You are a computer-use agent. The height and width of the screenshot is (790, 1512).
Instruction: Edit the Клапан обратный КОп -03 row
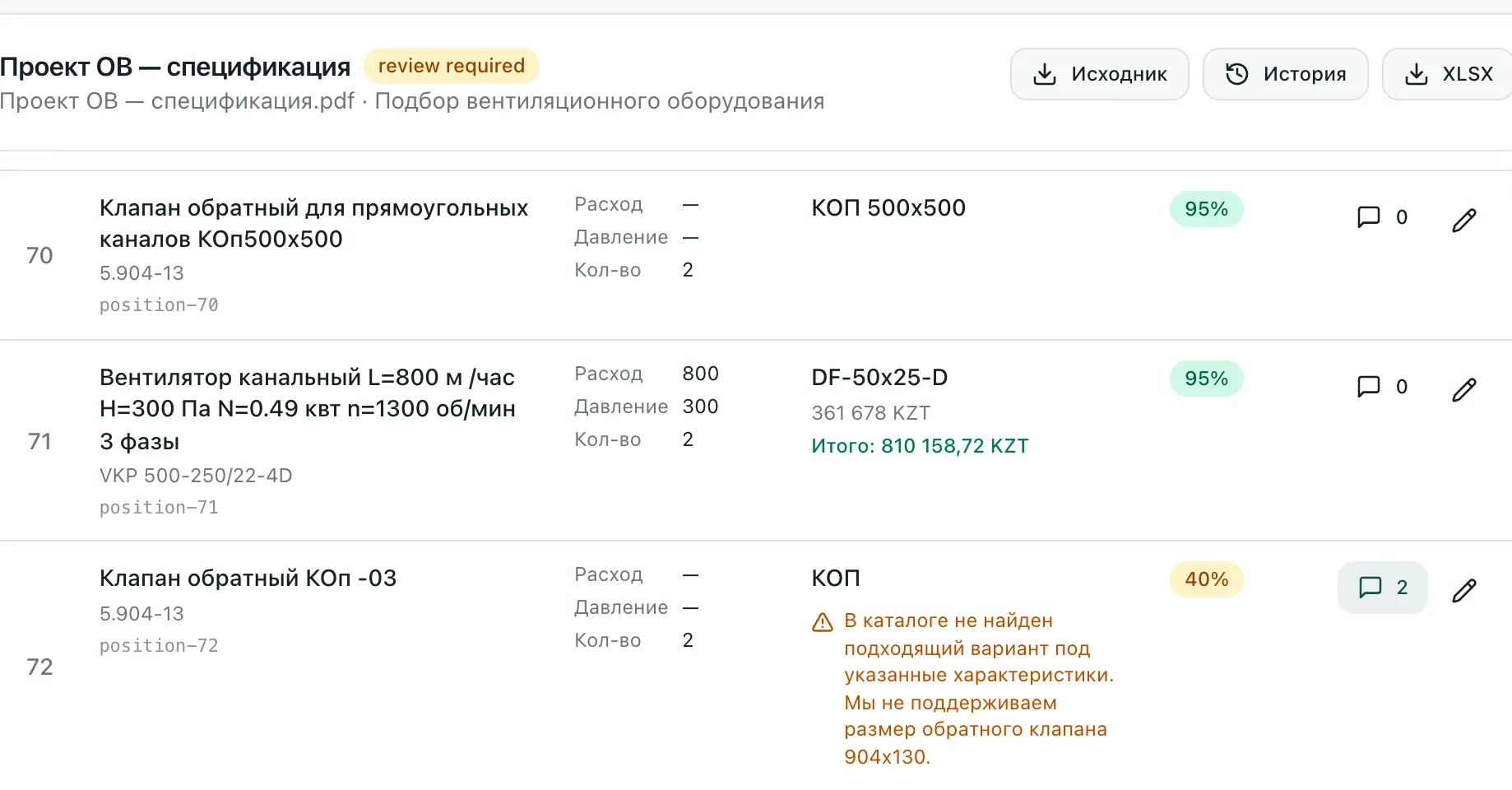1463,590
